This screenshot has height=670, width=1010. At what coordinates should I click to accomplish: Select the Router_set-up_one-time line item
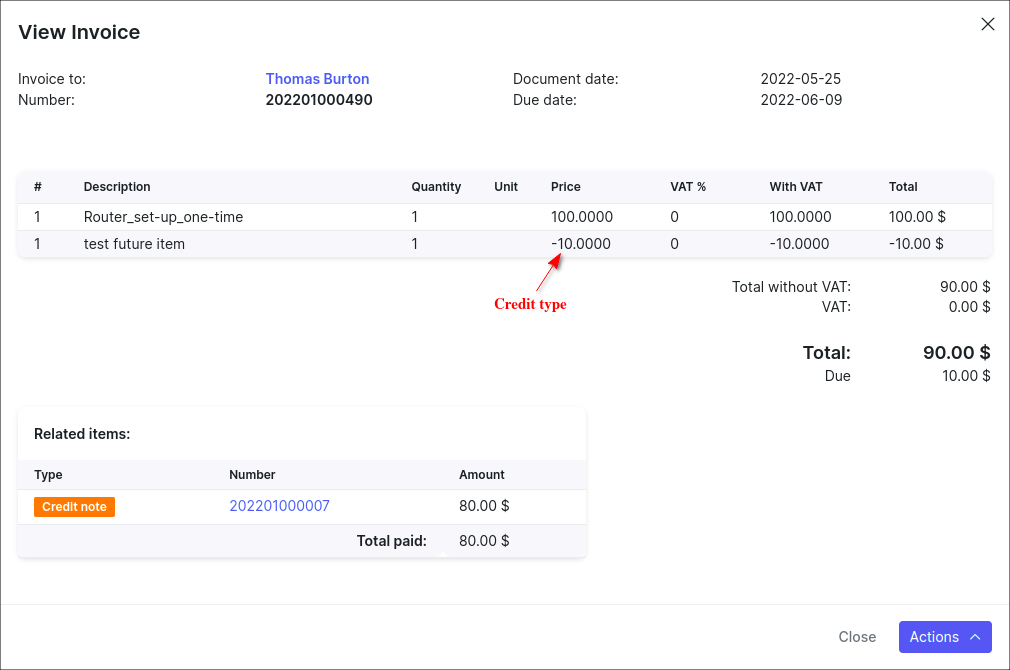(163, 217)
